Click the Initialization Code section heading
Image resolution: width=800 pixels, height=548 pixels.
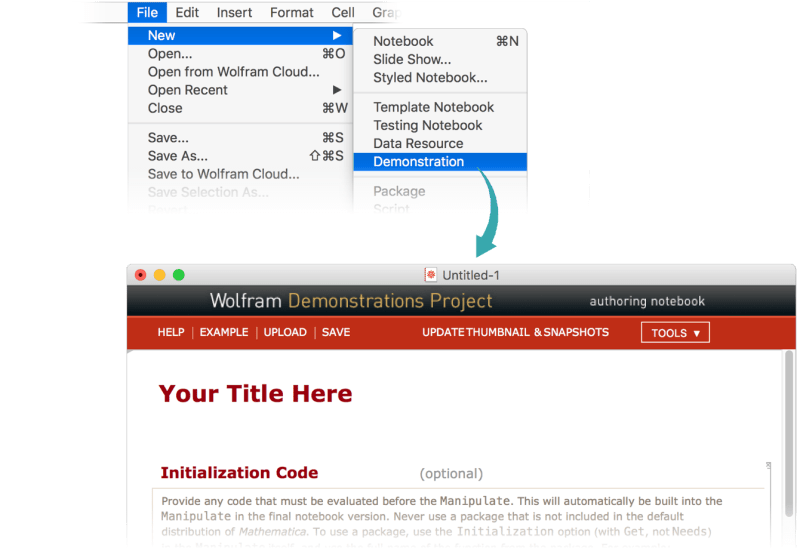[x=239, y=473]
